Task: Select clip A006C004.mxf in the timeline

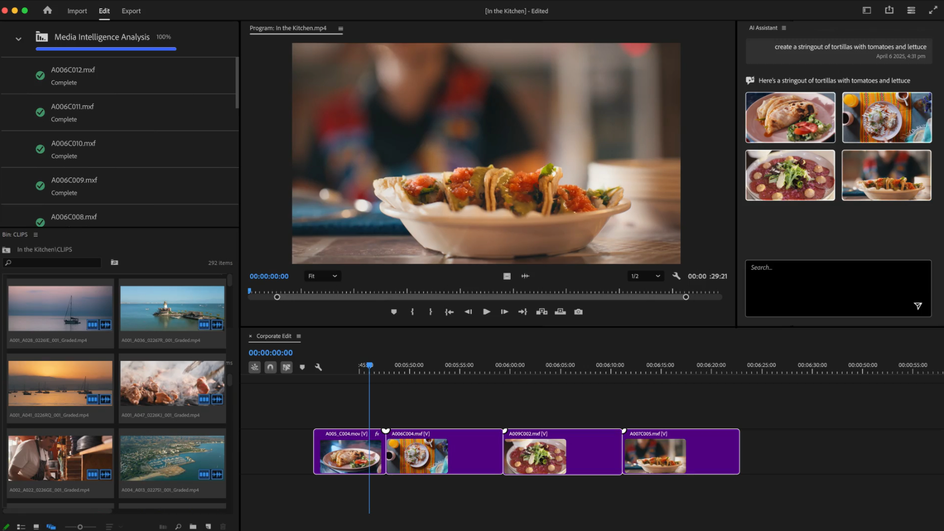Action: [444, 452]
